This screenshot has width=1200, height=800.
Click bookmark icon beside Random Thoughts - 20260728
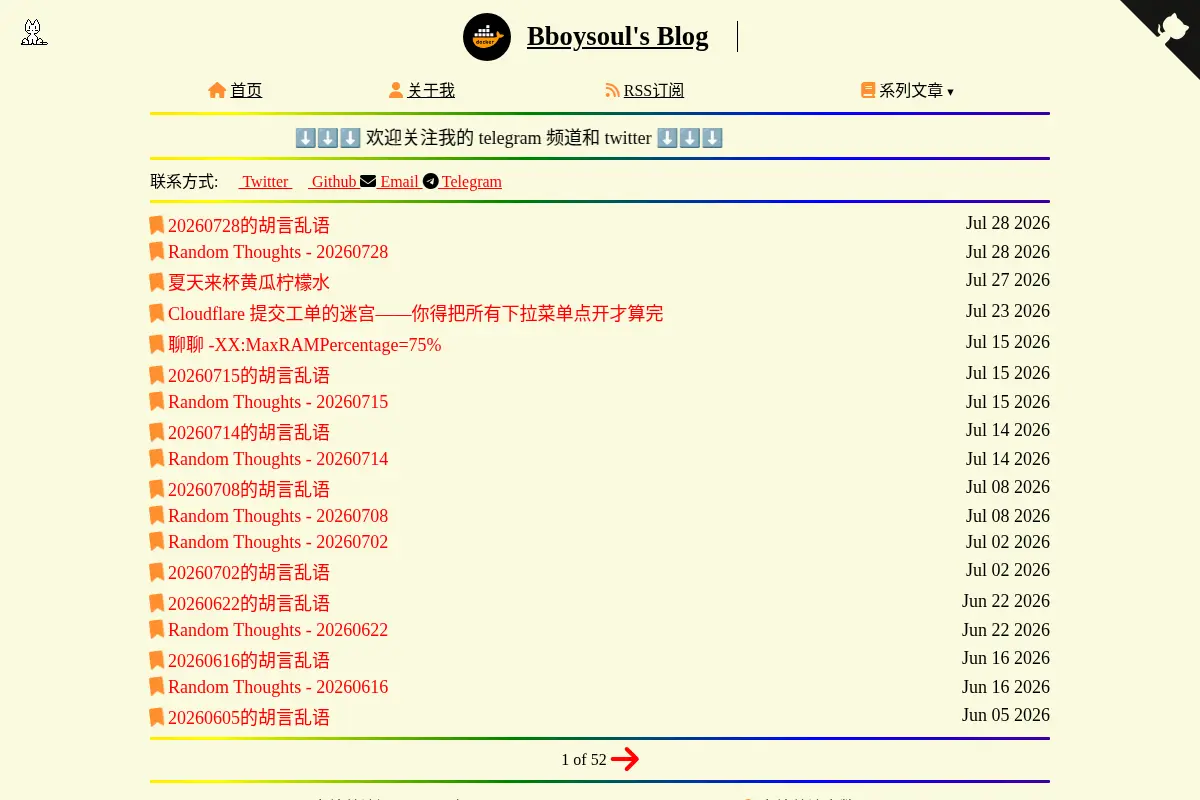[x=157, y=251]
